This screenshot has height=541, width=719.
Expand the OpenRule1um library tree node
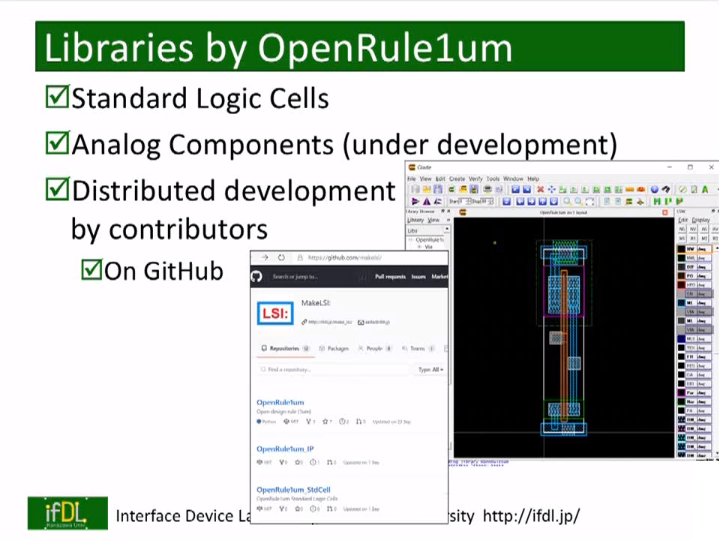[x=411, y=239]
